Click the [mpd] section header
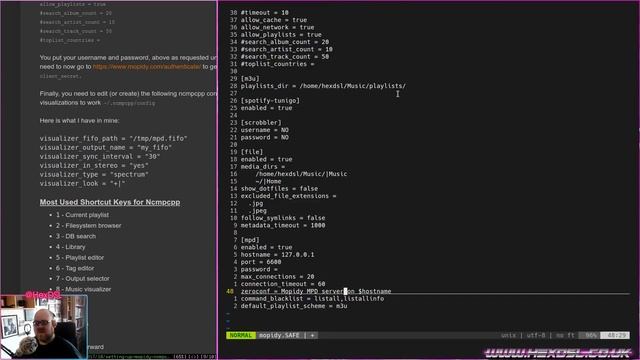Image resolution: width=640 pixels, height=360 pixels. [x=250, y=240]
